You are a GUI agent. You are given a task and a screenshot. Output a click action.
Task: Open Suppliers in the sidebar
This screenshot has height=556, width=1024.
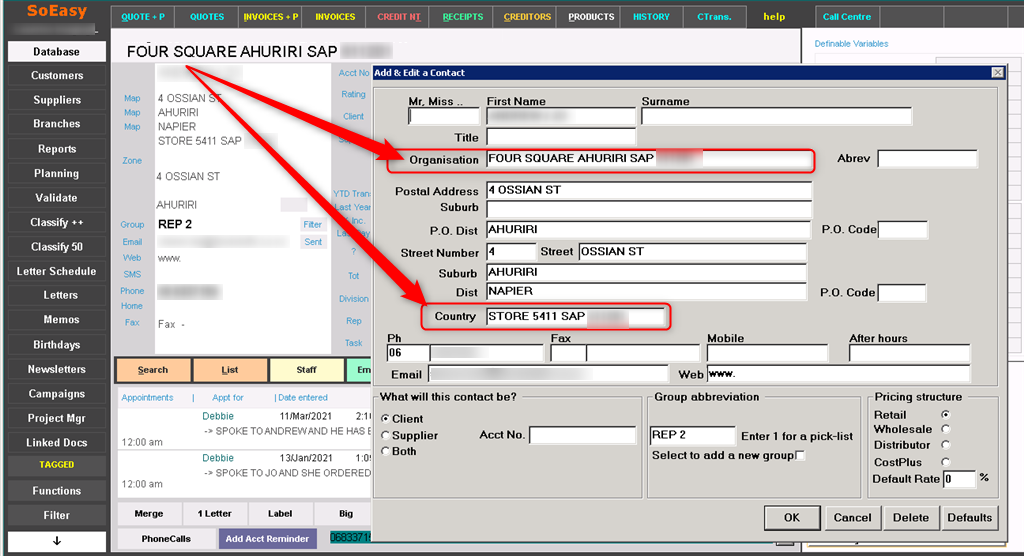click(x=57, y=100)
